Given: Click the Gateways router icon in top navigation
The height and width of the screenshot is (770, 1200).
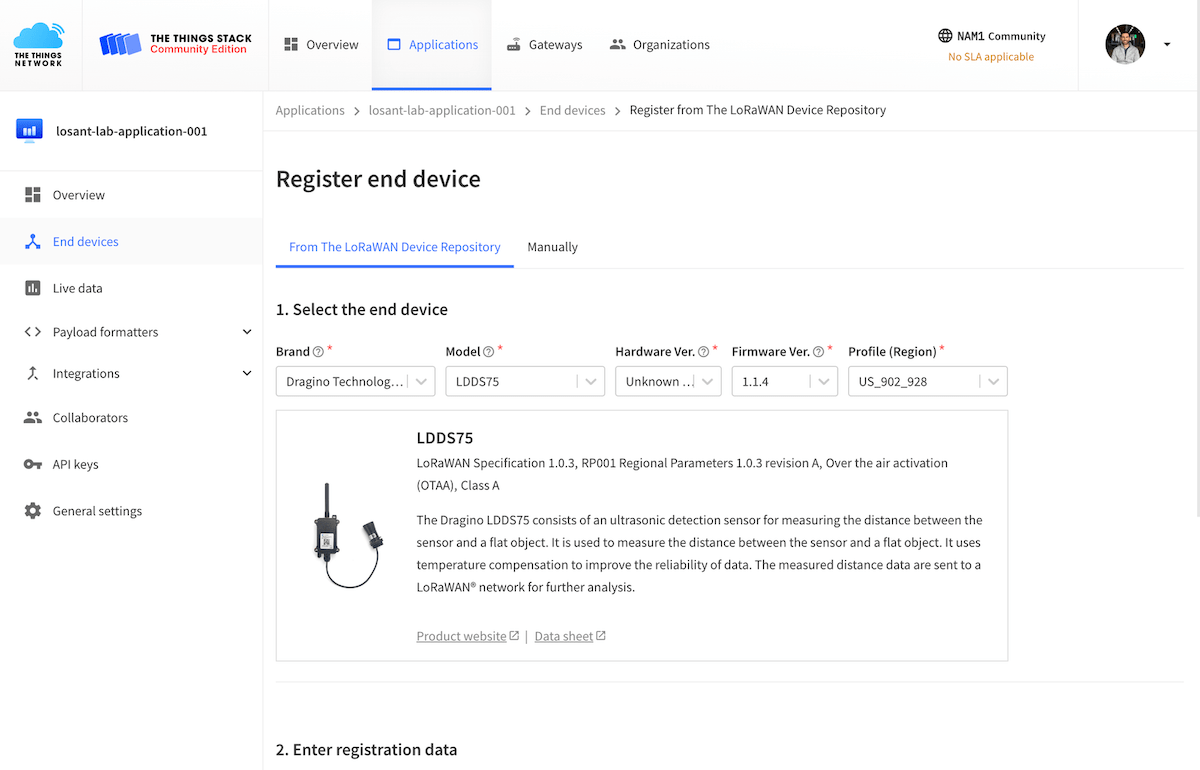Looking at the screenshot, I should 514,45.
